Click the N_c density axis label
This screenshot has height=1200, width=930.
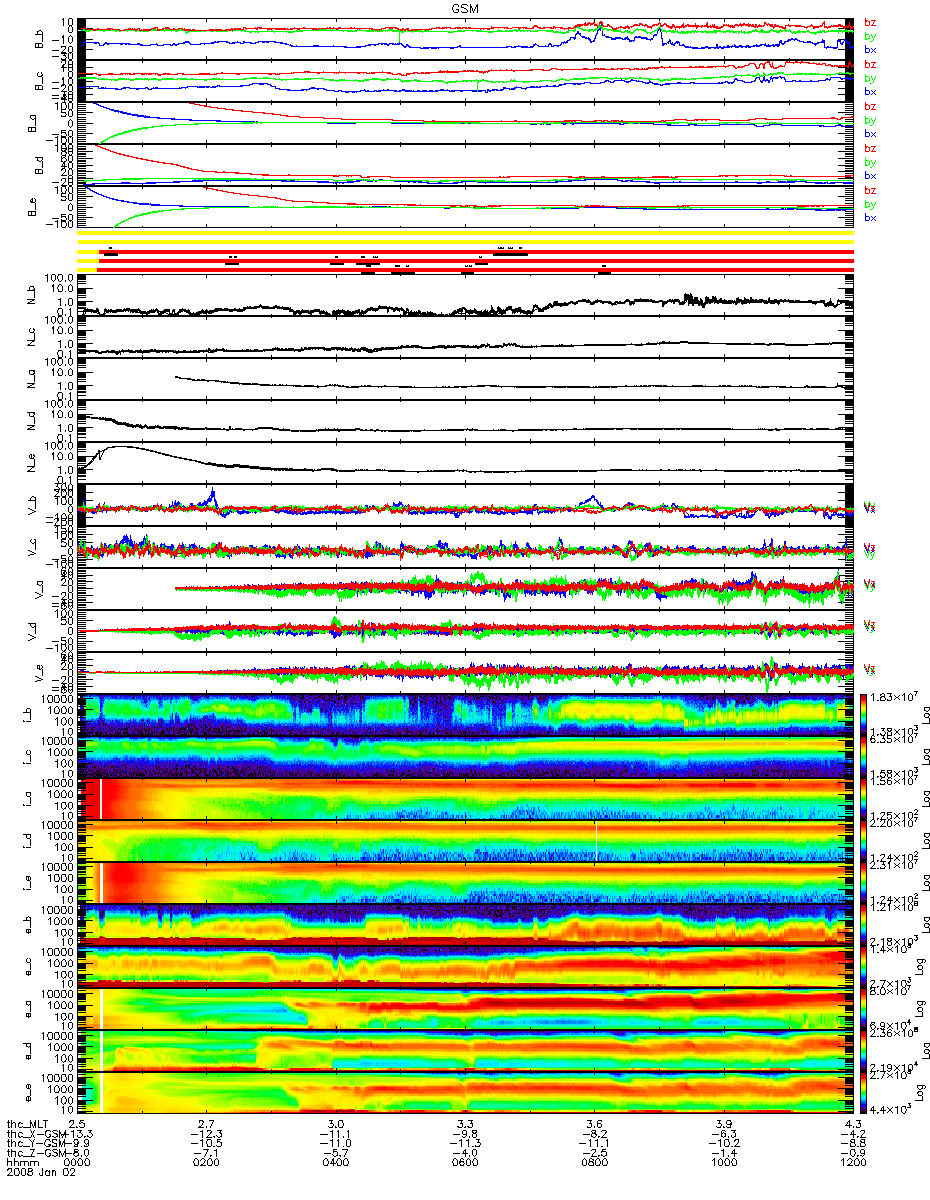pyautogui.click(x=33, y=337)
